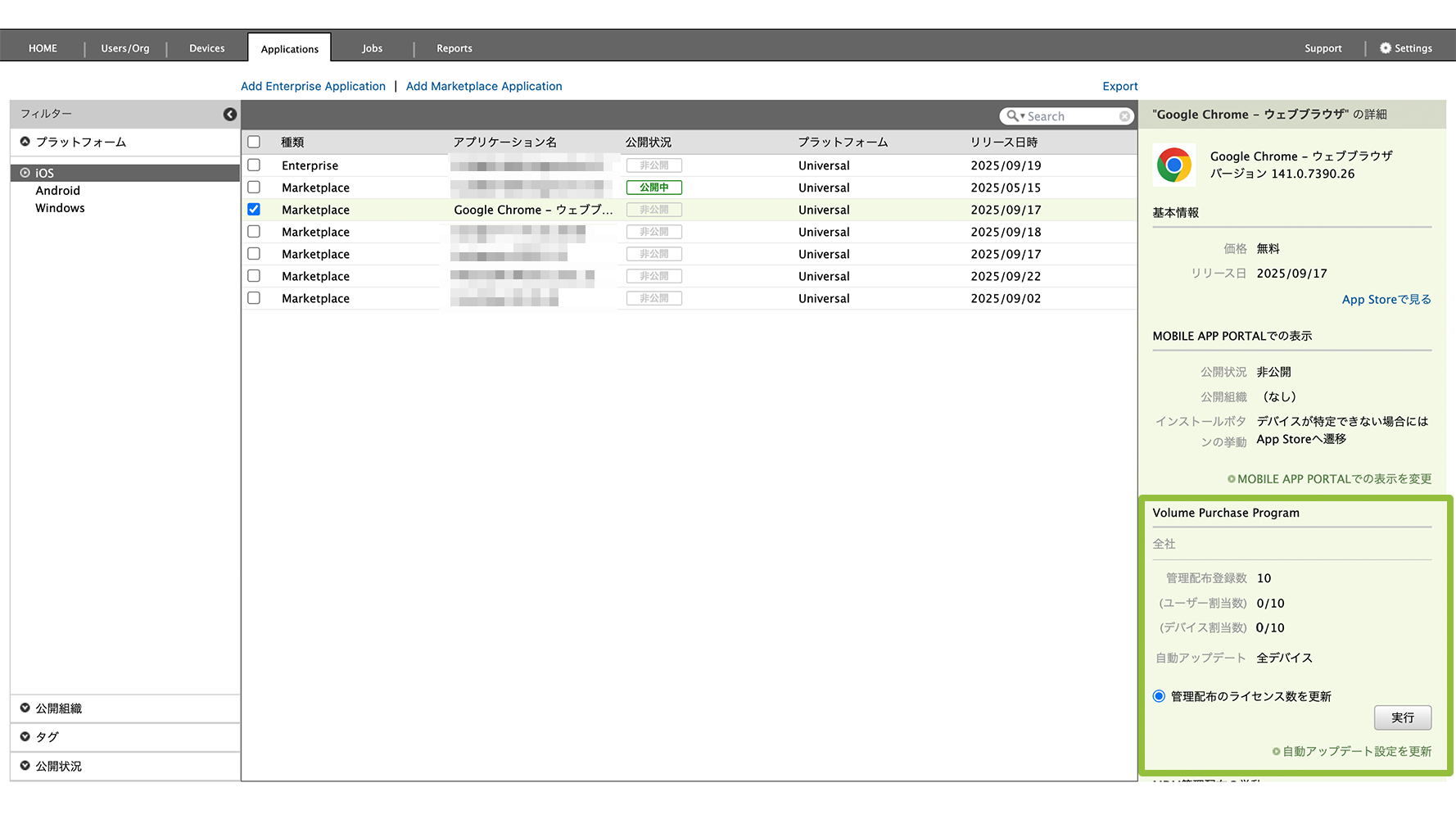The height and width of the screenshot is (819, 1456).
Task: Clear the search field with X icon
Action: 1124,116
